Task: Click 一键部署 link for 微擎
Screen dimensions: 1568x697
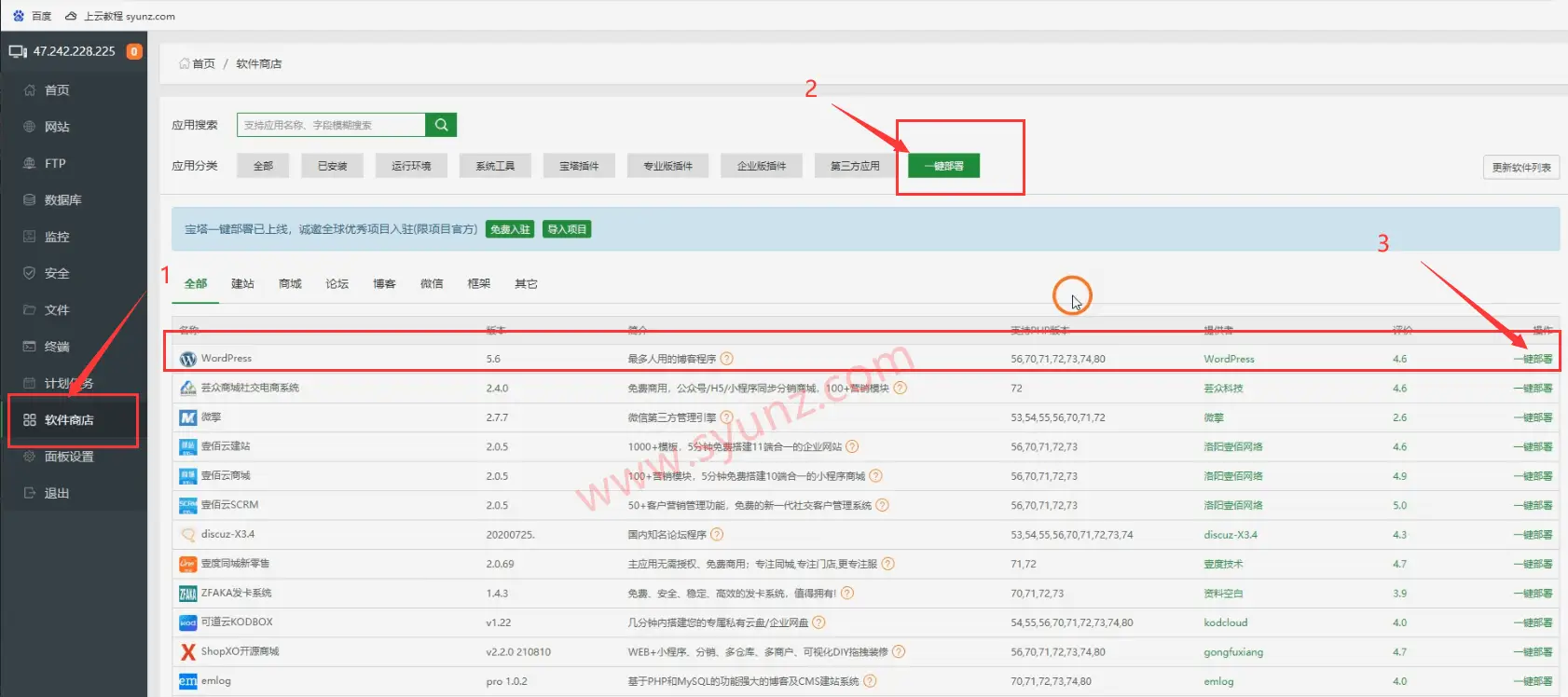Action: point(1533,417)
